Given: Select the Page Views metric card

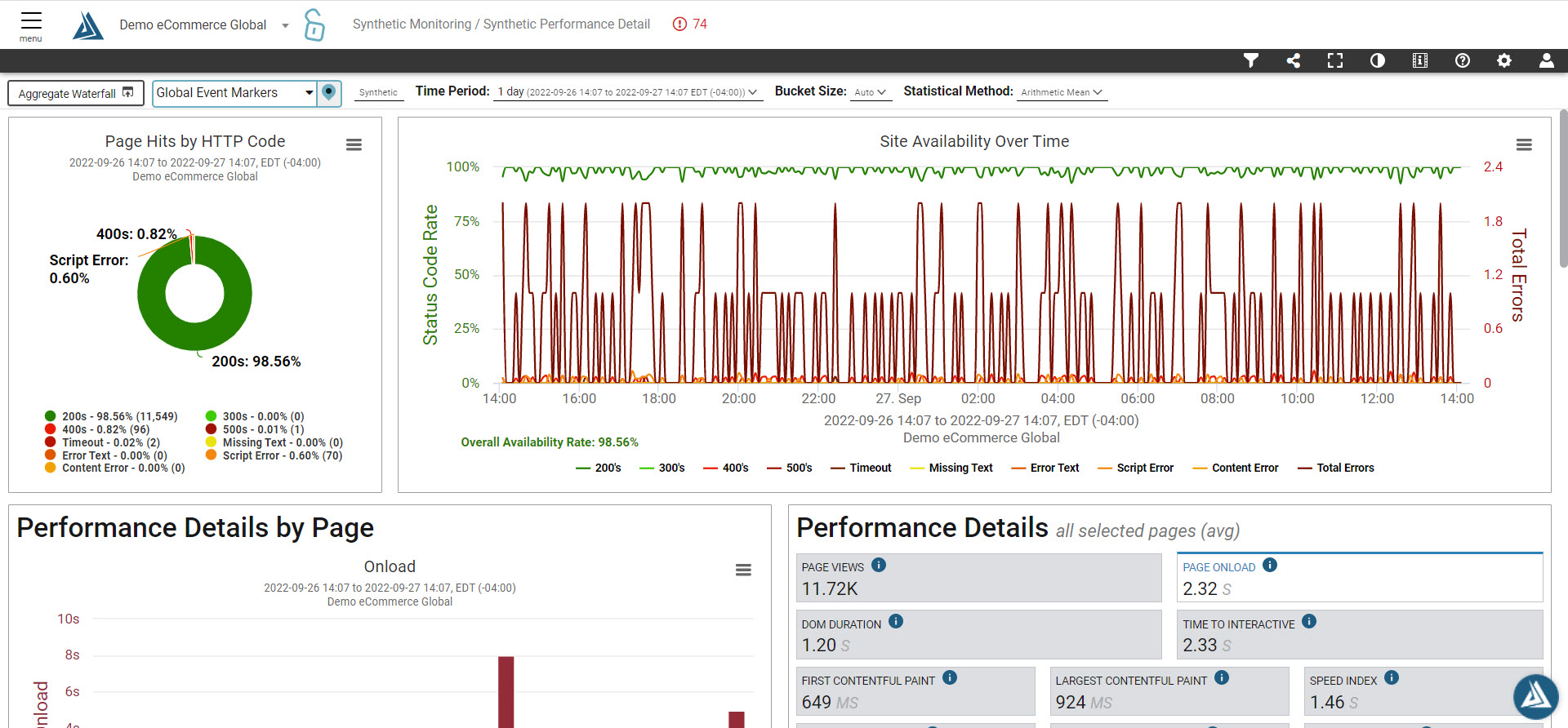Looking at the screenshot, I should coord(978,578).
